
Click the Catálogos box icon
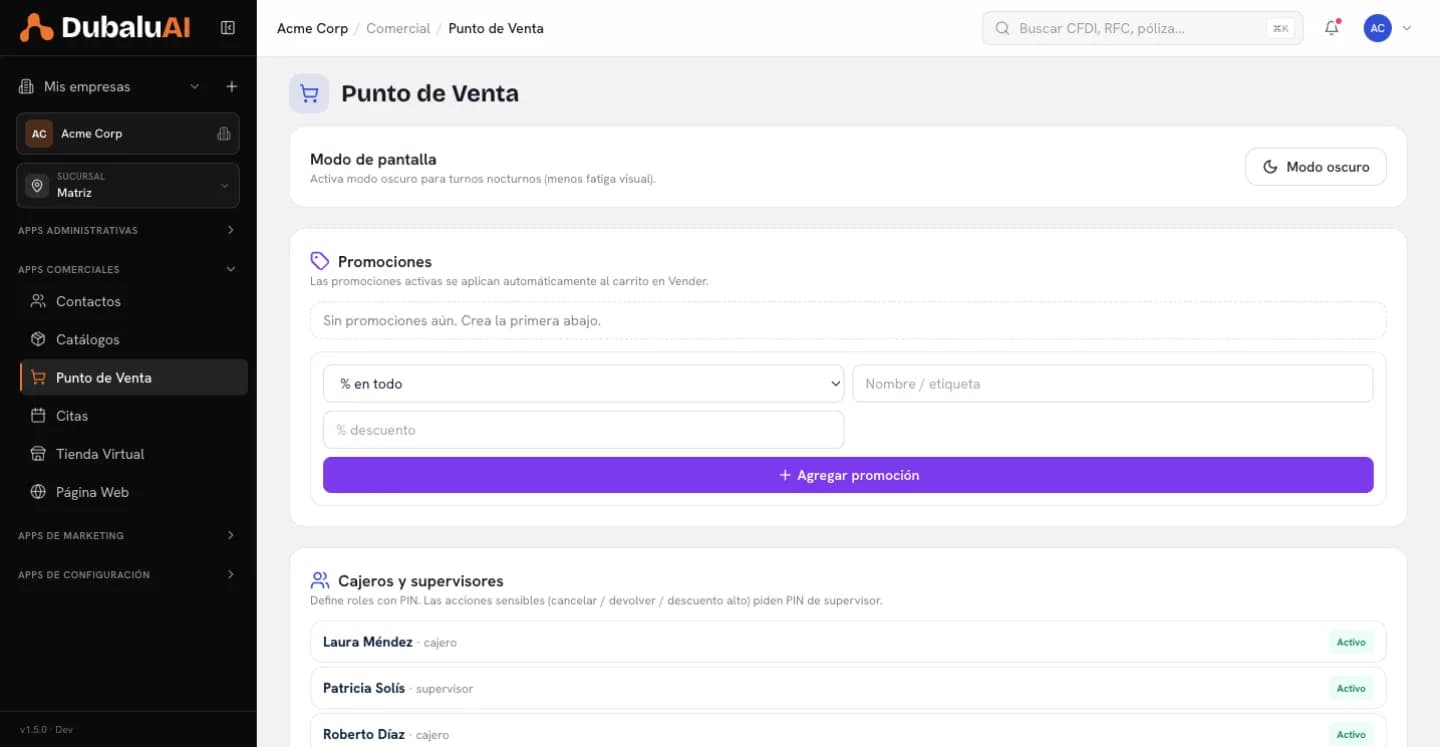click(38, 339)
